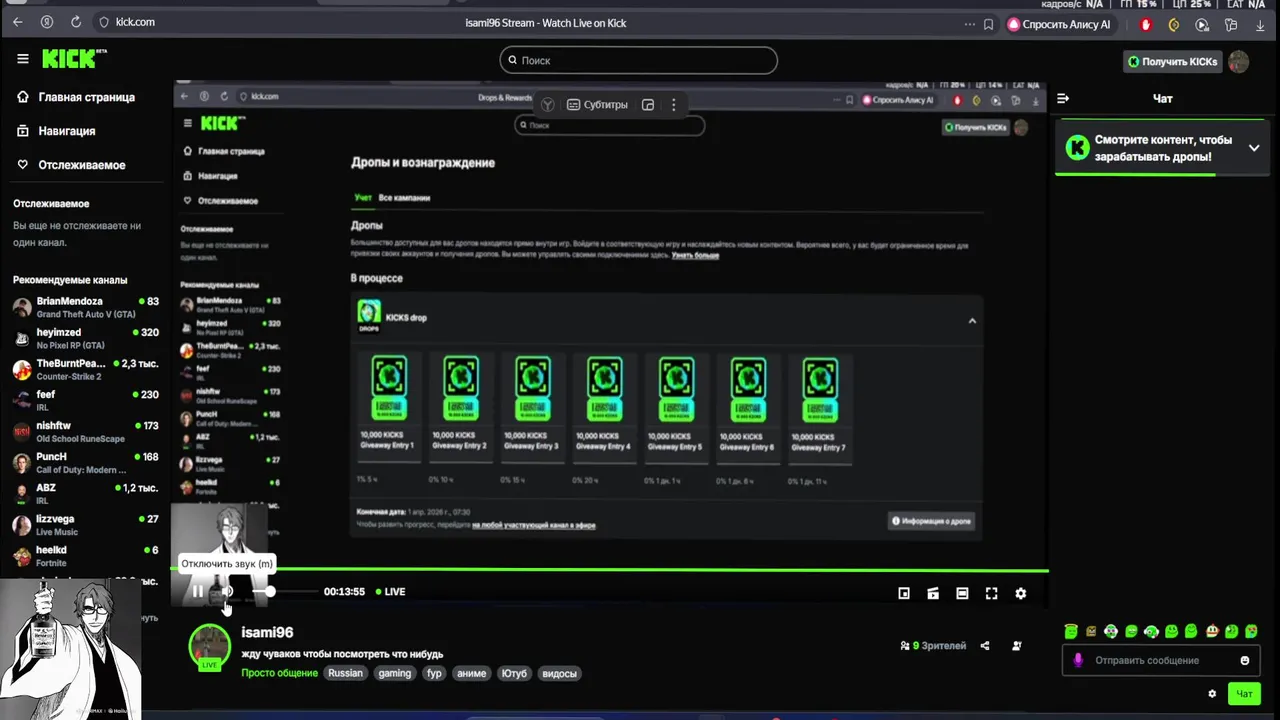
Task: Toggle theater mode in the player
Action: (x=962, y=593)
